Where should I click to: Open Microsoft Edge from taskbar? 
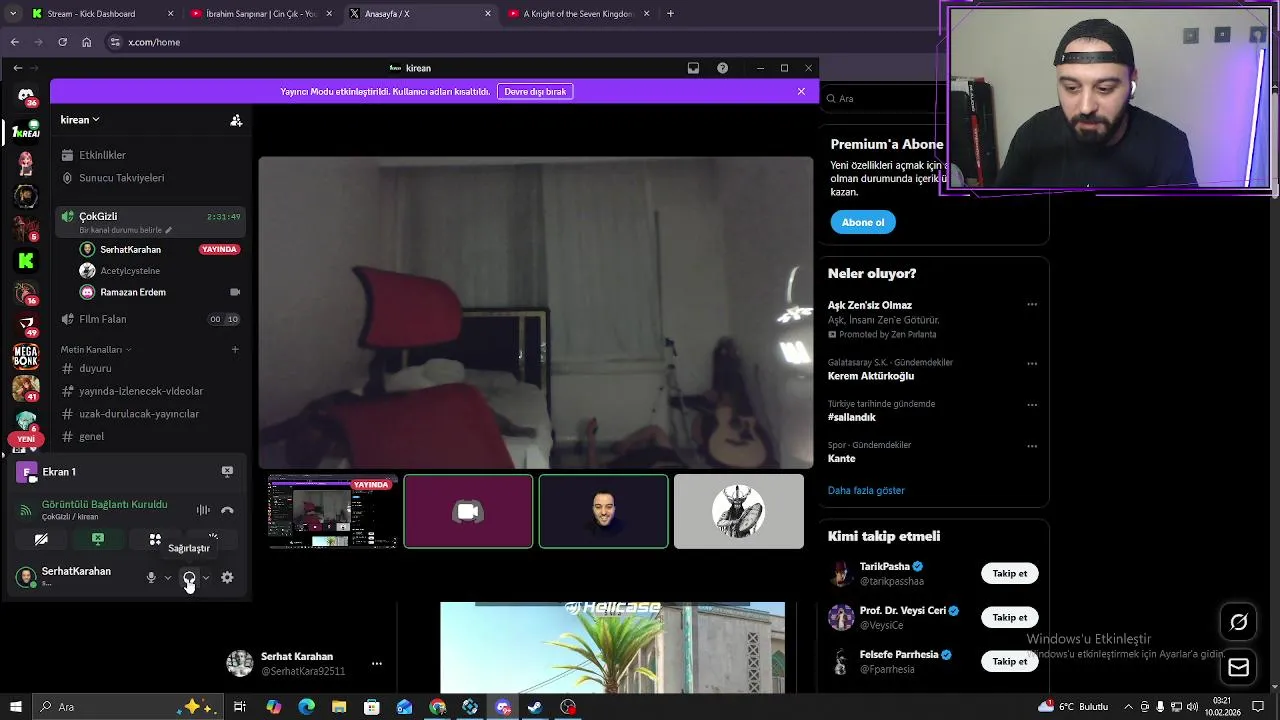307,707
